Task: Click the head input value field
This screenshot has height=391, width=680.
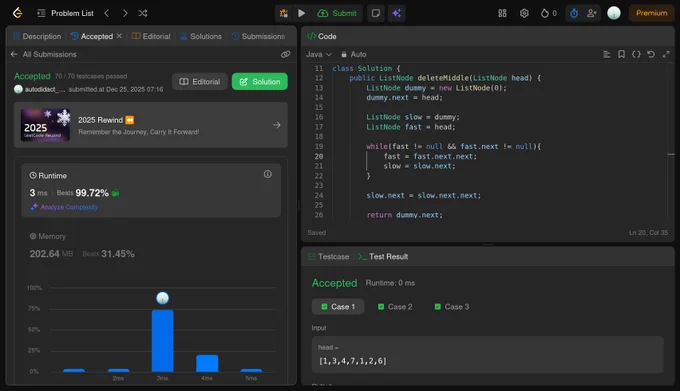Action: pos(487,355)
